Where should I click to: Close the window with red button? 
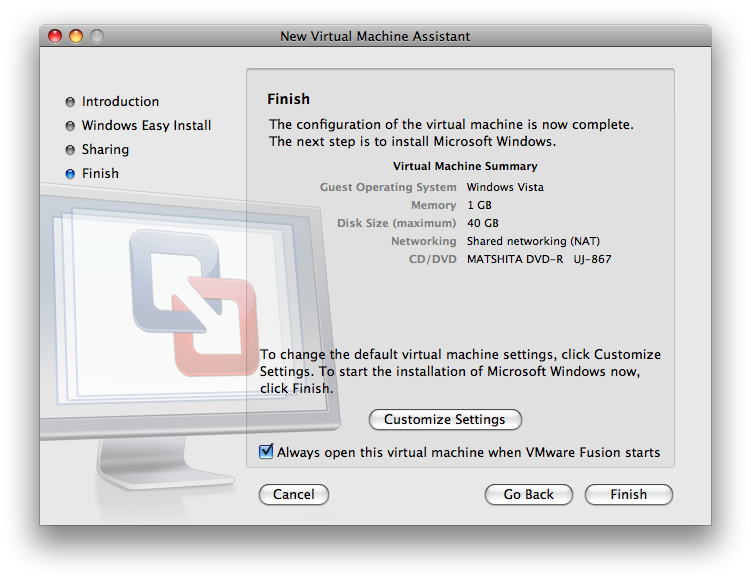tap(55, 36)
